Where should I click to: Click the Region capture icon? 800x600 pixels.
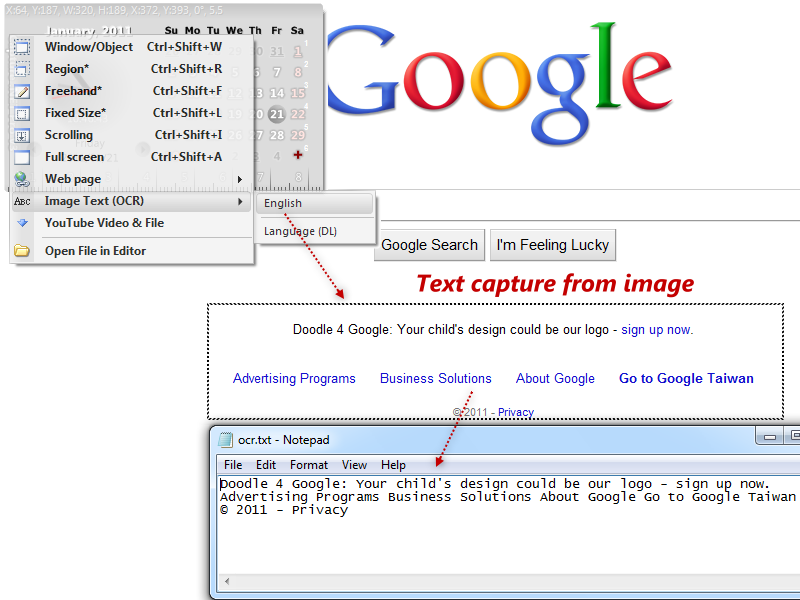click(22, 69)
